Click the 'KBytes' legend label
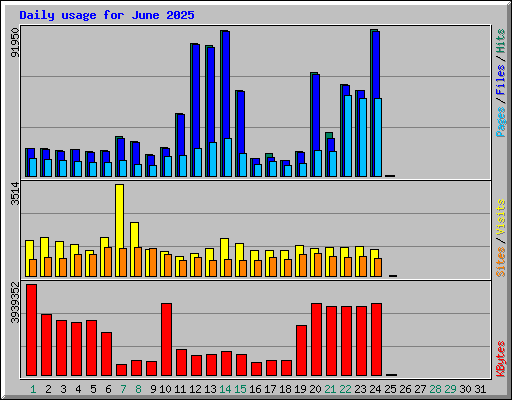 pyautogui.click(x=501, y=359)
